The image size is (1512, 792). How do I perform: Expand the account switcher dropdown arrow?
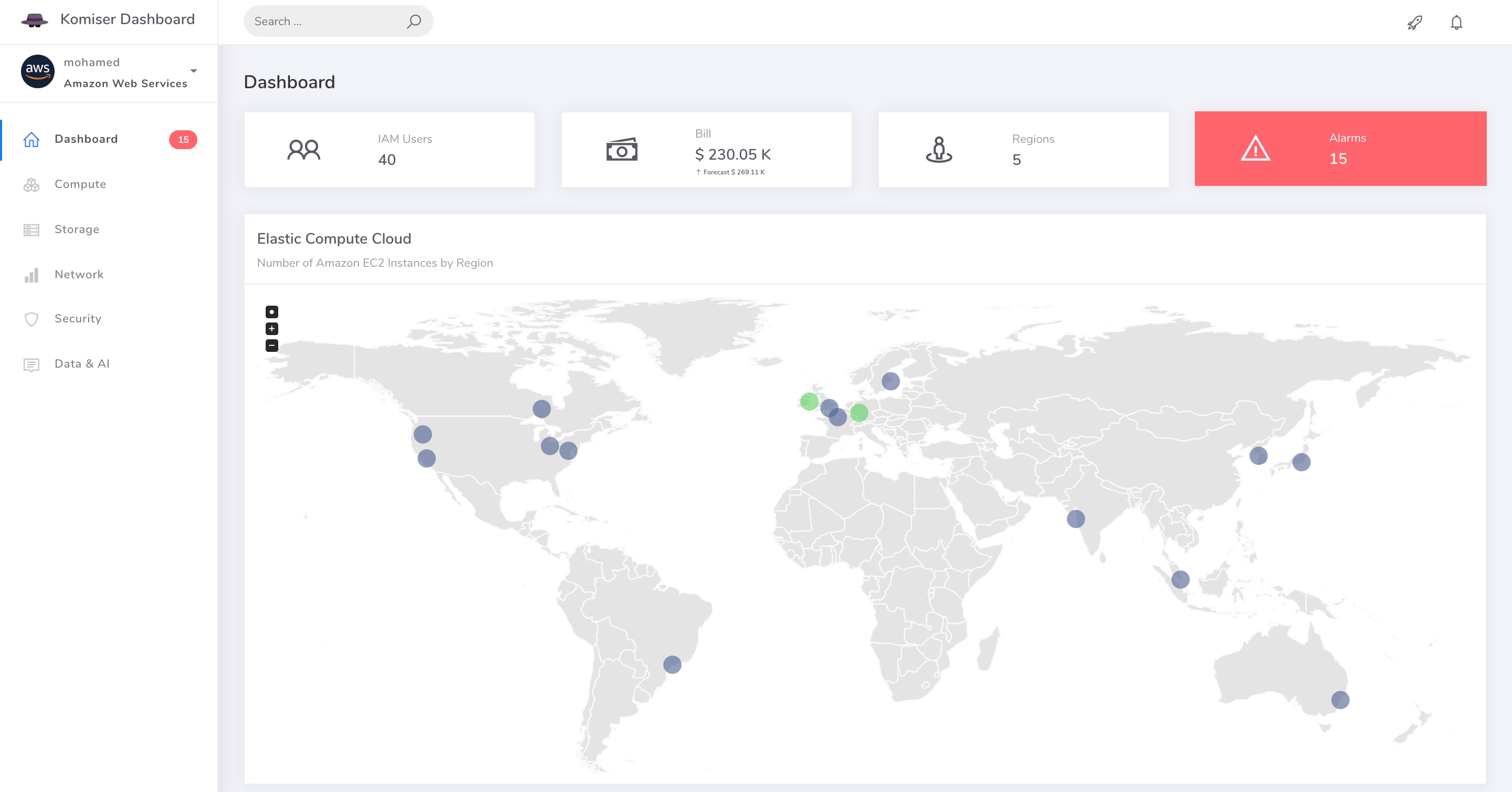click(194, 71)
